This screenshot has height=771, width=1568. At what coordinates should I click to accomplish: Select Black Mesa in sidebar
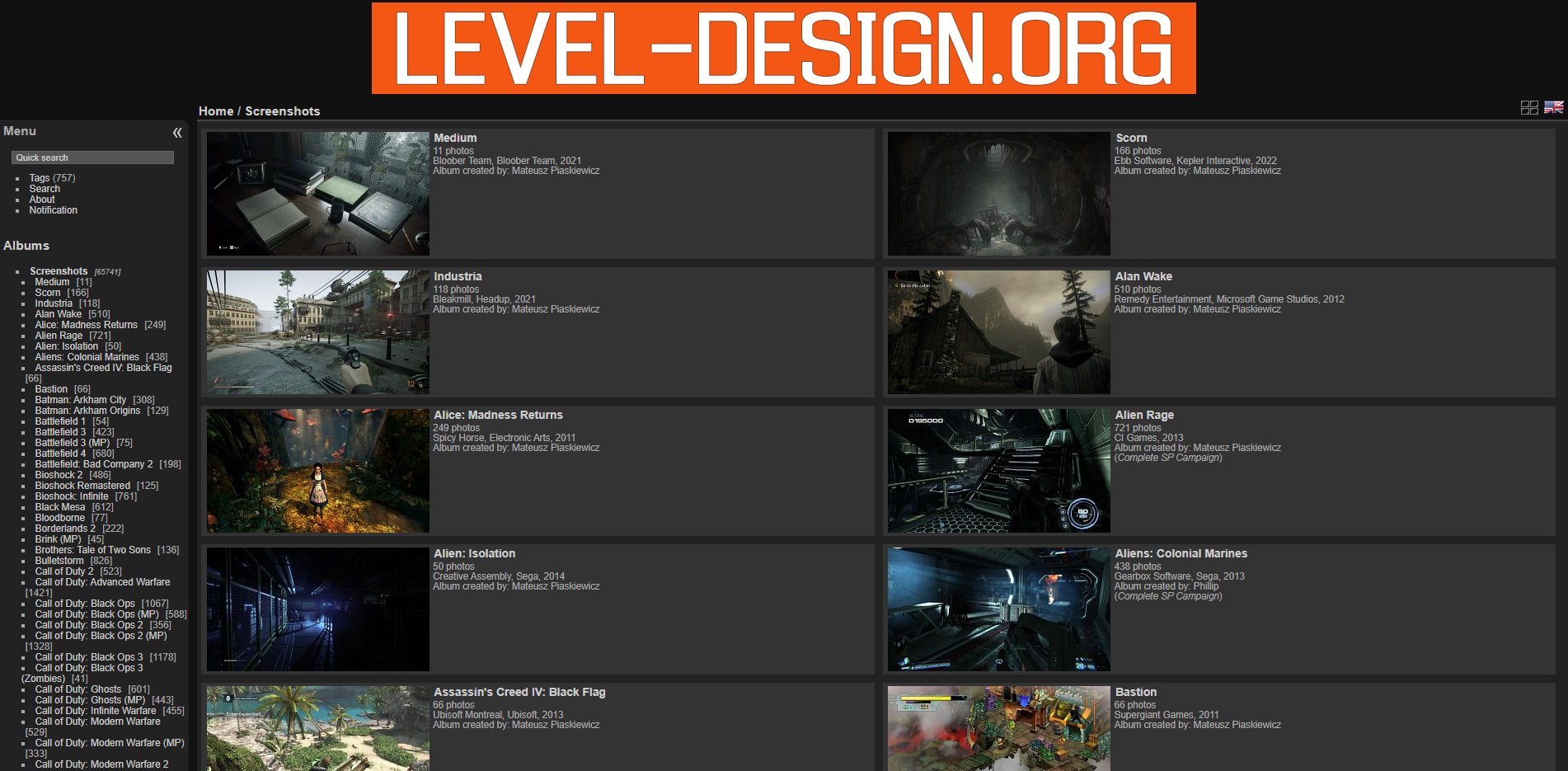60,507
